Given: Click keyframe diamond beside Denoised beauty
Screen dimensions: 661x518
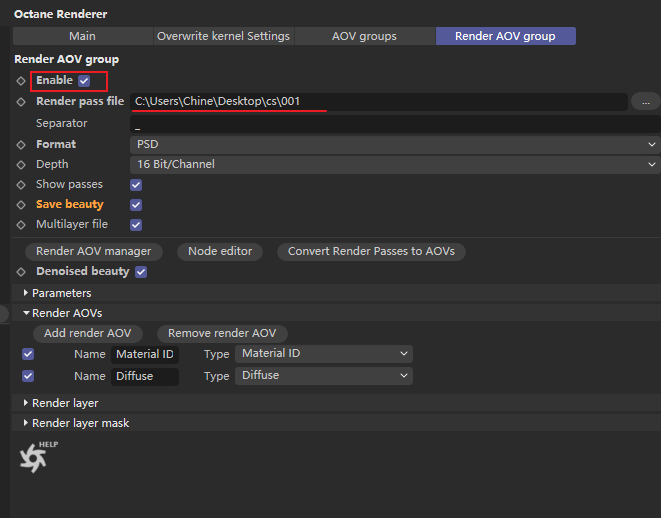Looking at the screenshot, I should tap(21, 272).
